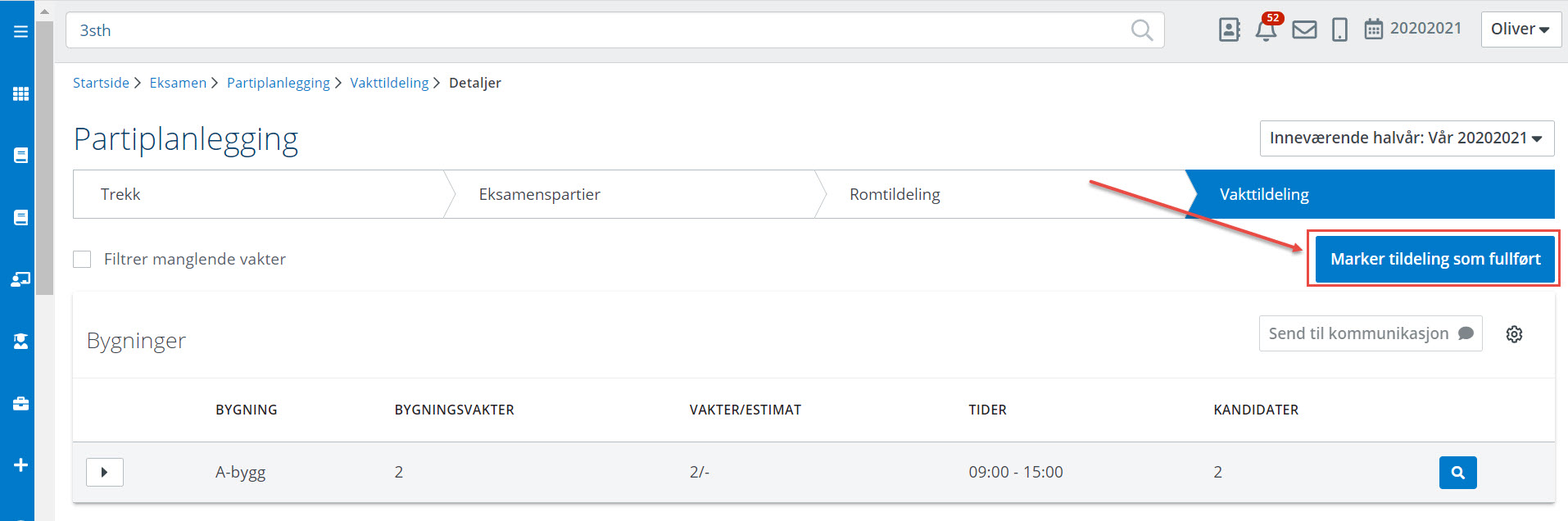Viewport: 1568px width, 521px height.
Task: Click the plus icon in sidebar
Action: (x=21, y=465)
